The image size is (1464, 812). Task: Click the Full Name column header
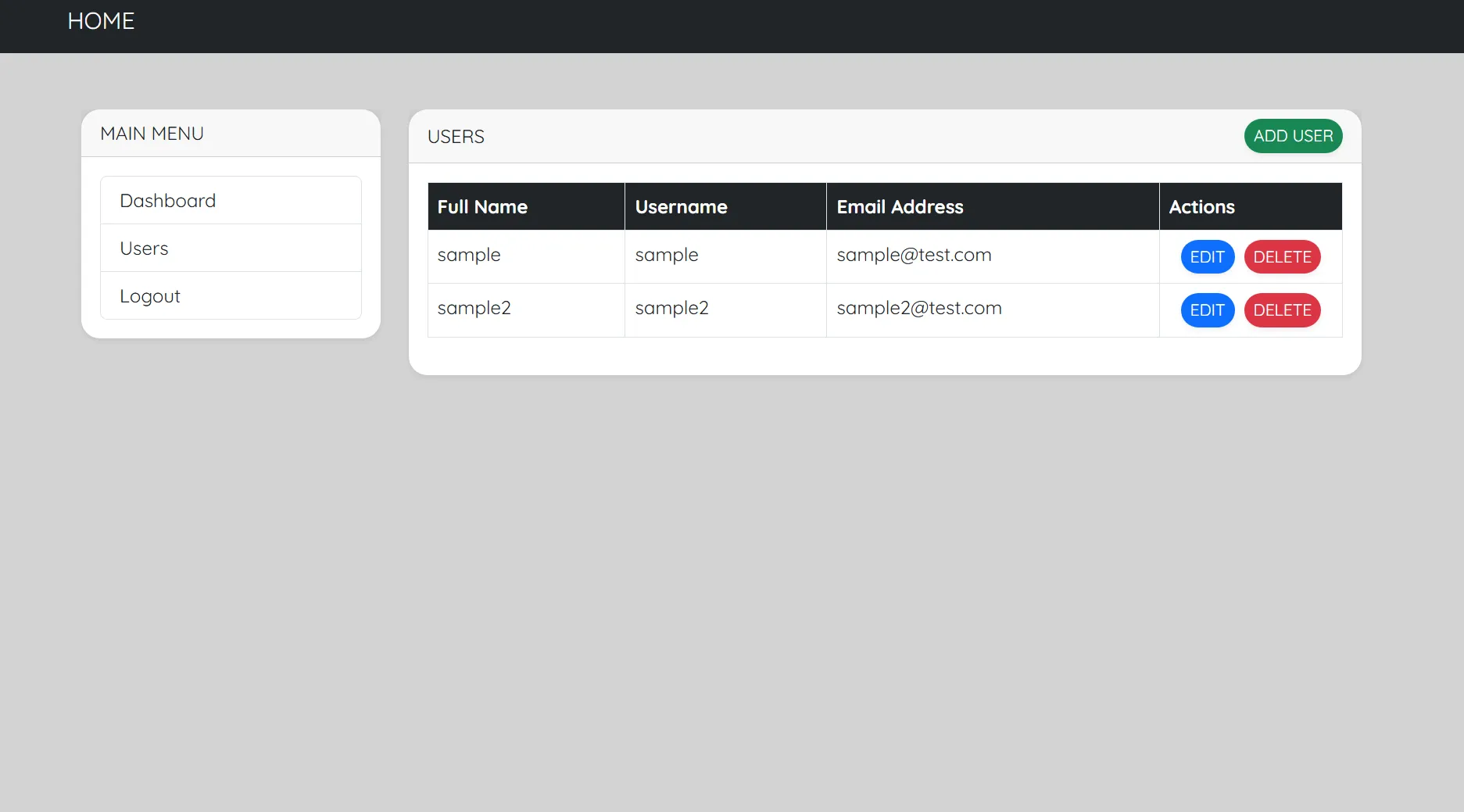click(526, 207)
